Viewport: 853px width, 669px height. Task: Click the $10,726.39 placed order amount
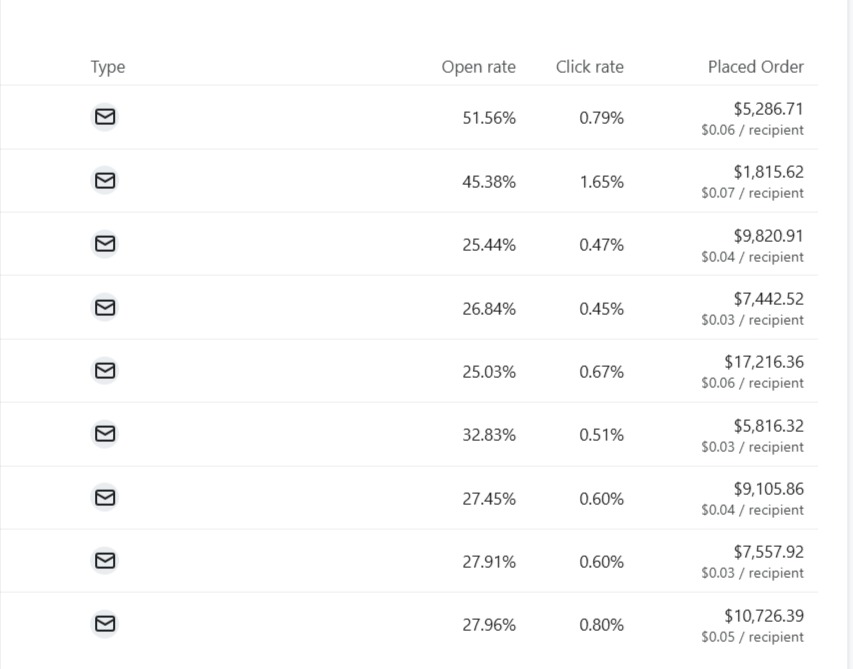point(764,616)
